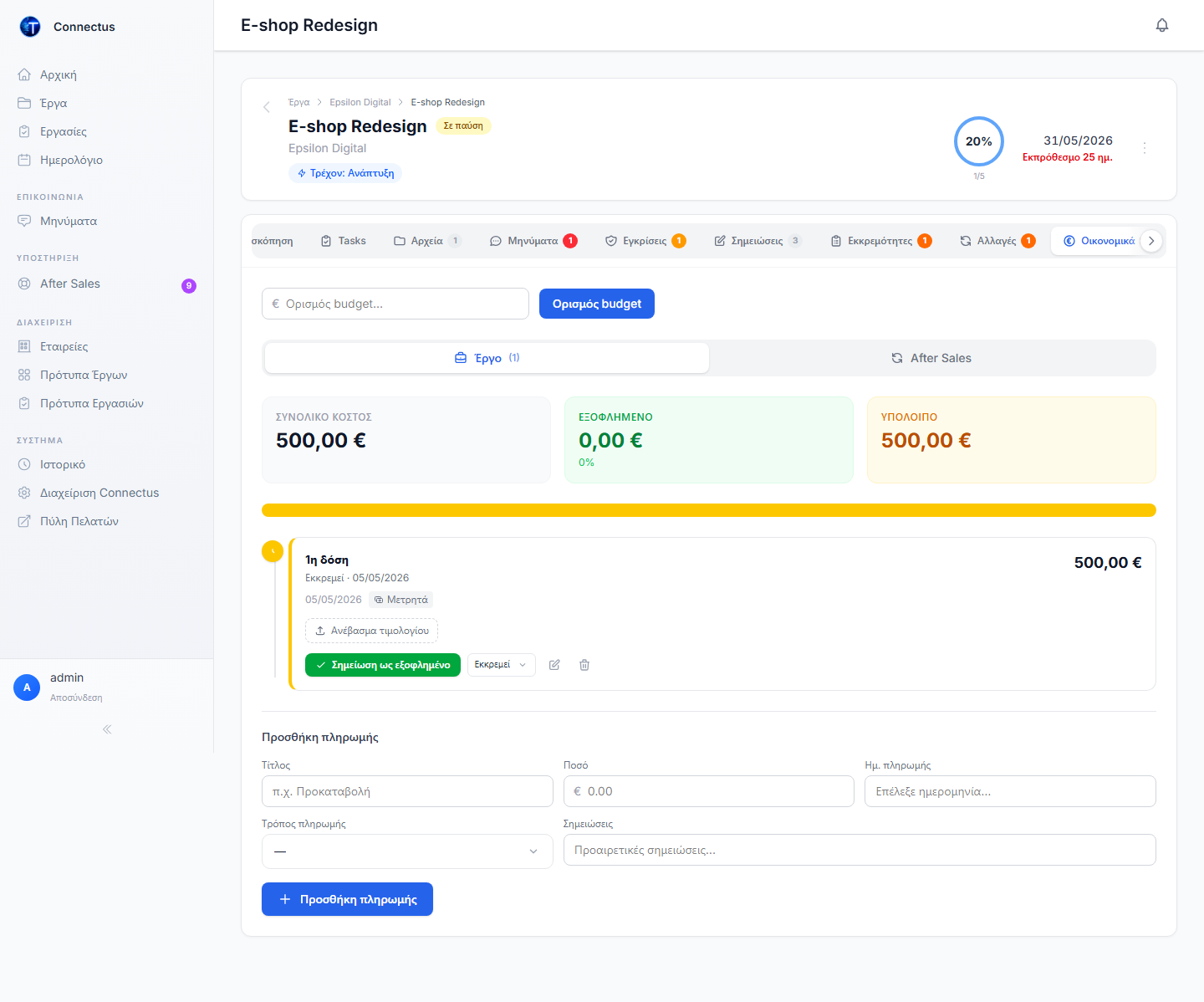This screenshot has height=1002, width=1204.
Task: Open the Αλλαγές tab
Action: point(997,241)
